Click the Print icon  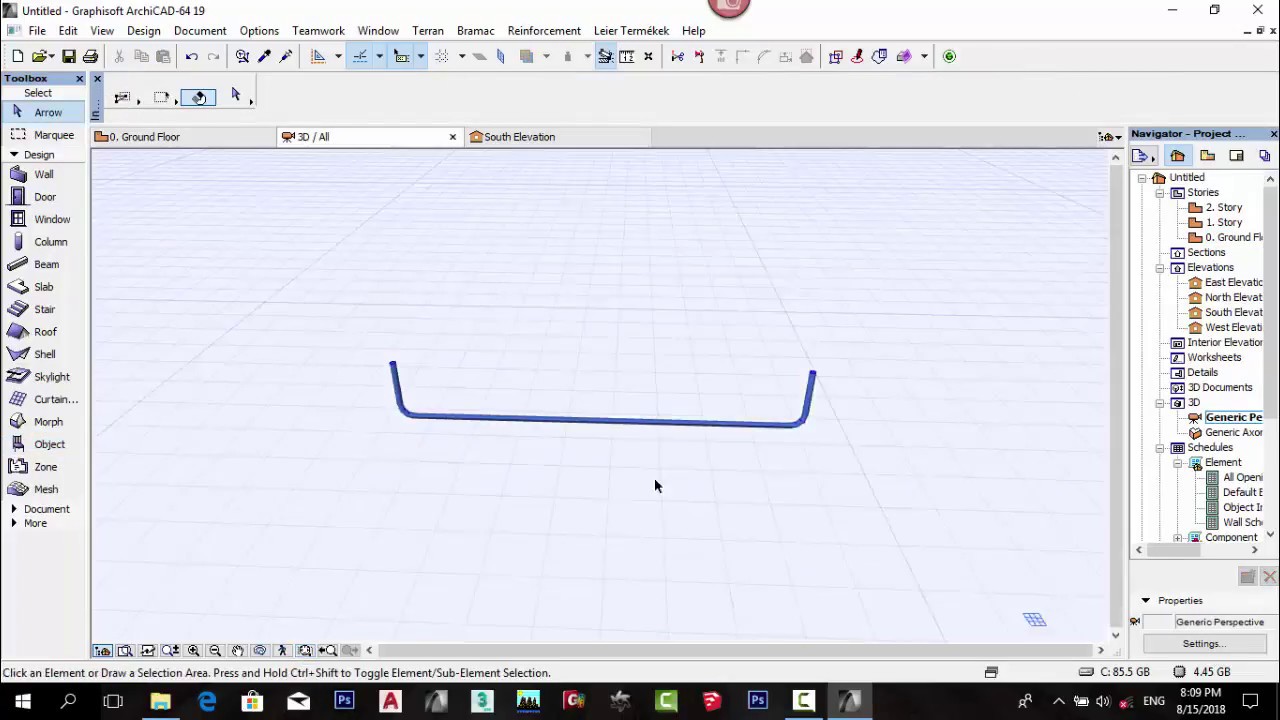pyautogui.click(x=90, y=56)
